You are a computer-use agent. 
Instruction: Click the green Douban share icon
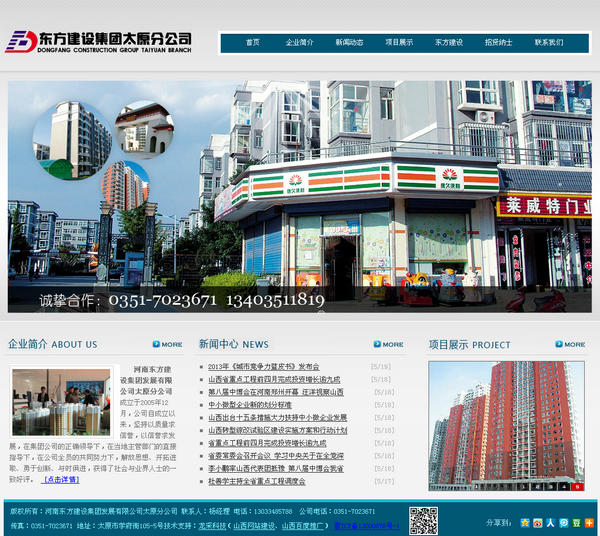click(577, 522)
